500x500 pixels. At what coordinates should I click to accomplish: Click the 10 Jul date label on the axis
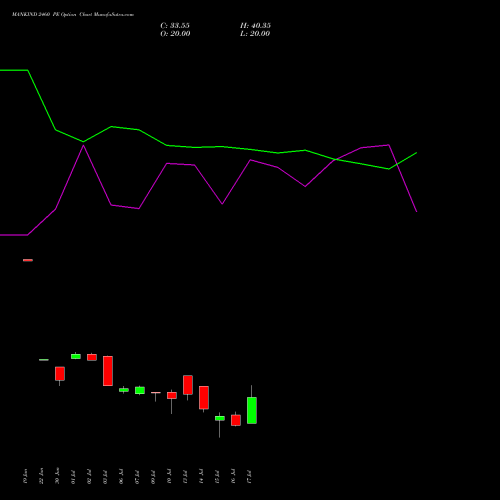pos(170,477)
